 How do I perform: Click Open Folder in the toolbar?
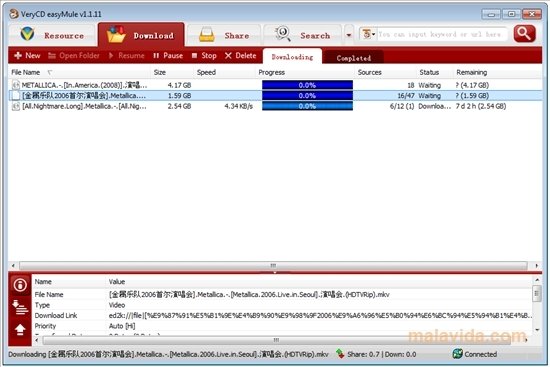point(74,55)
